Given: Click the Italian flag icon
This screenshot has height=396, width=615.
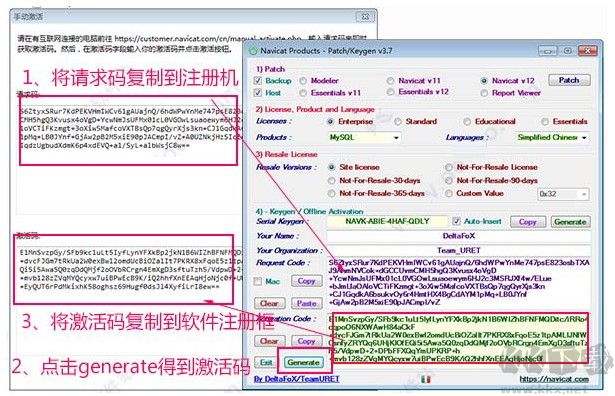Looking at the screenshot, I should click(x=426, y=379).
